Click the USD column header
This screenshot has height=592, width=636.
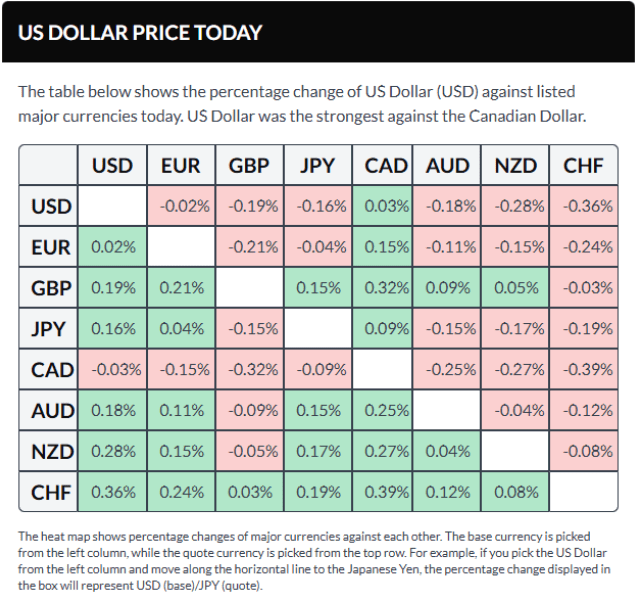click(112, 166)
